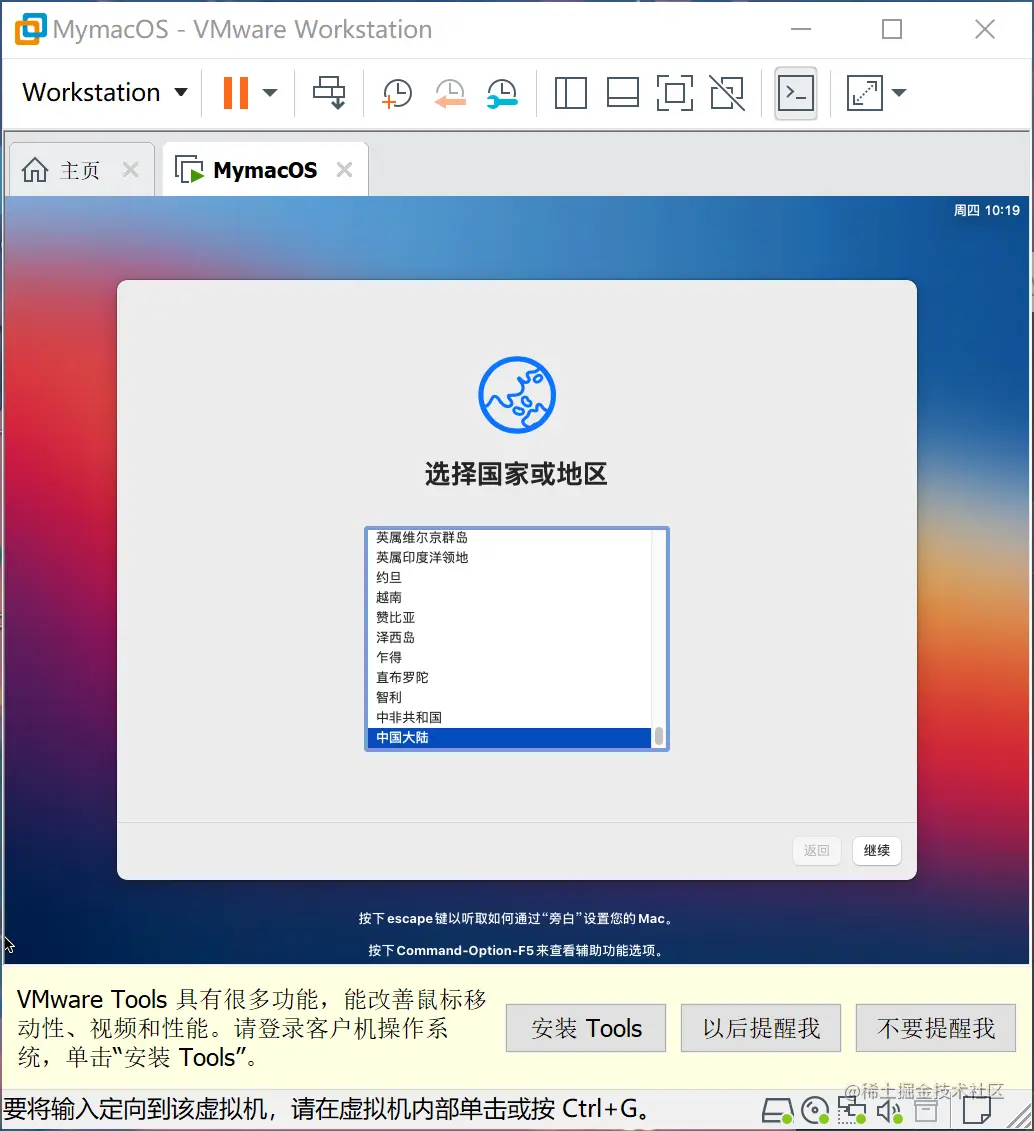The image size is (1034, 1131).
Task: Click the sound card status icon
Action: 890,1112
